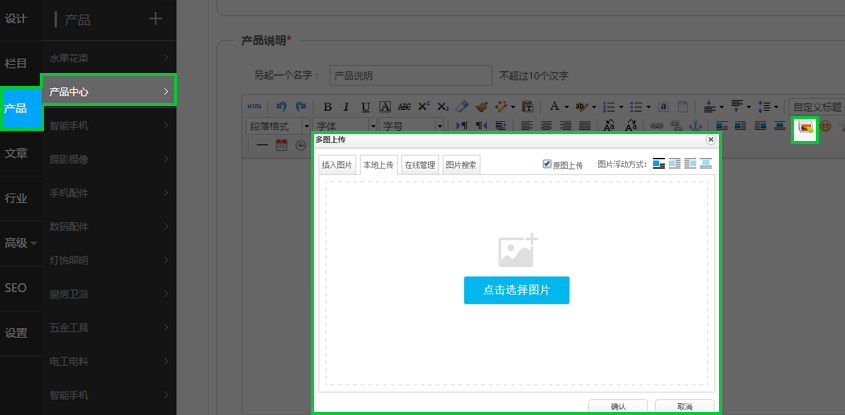Image resolution: width=845 pixels, height=415 pixels.
Task: Expand the 产品中心 category
Action: [108, 91]
